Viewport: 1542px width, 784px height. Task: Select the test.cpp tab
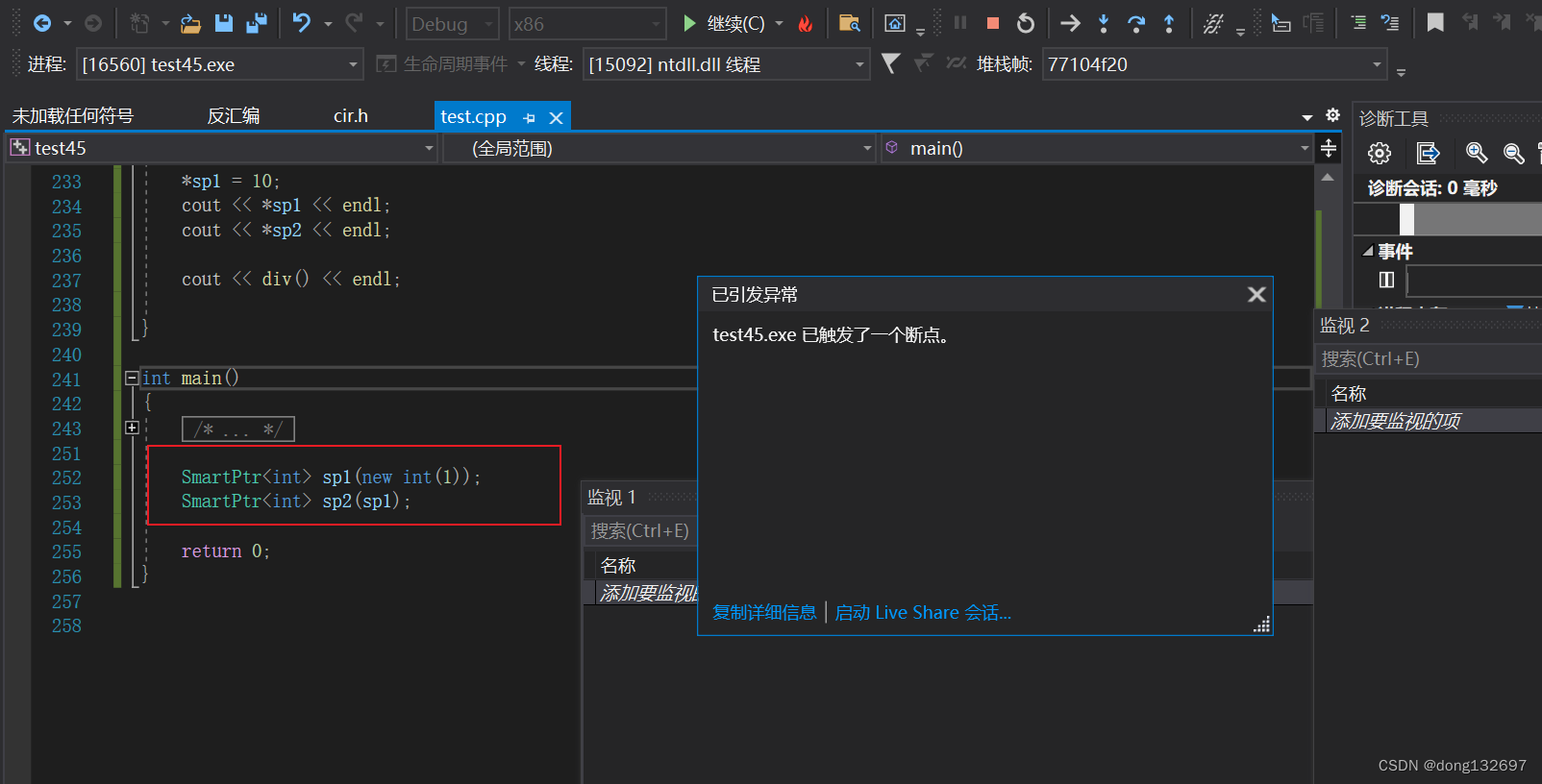pos(473,116)
